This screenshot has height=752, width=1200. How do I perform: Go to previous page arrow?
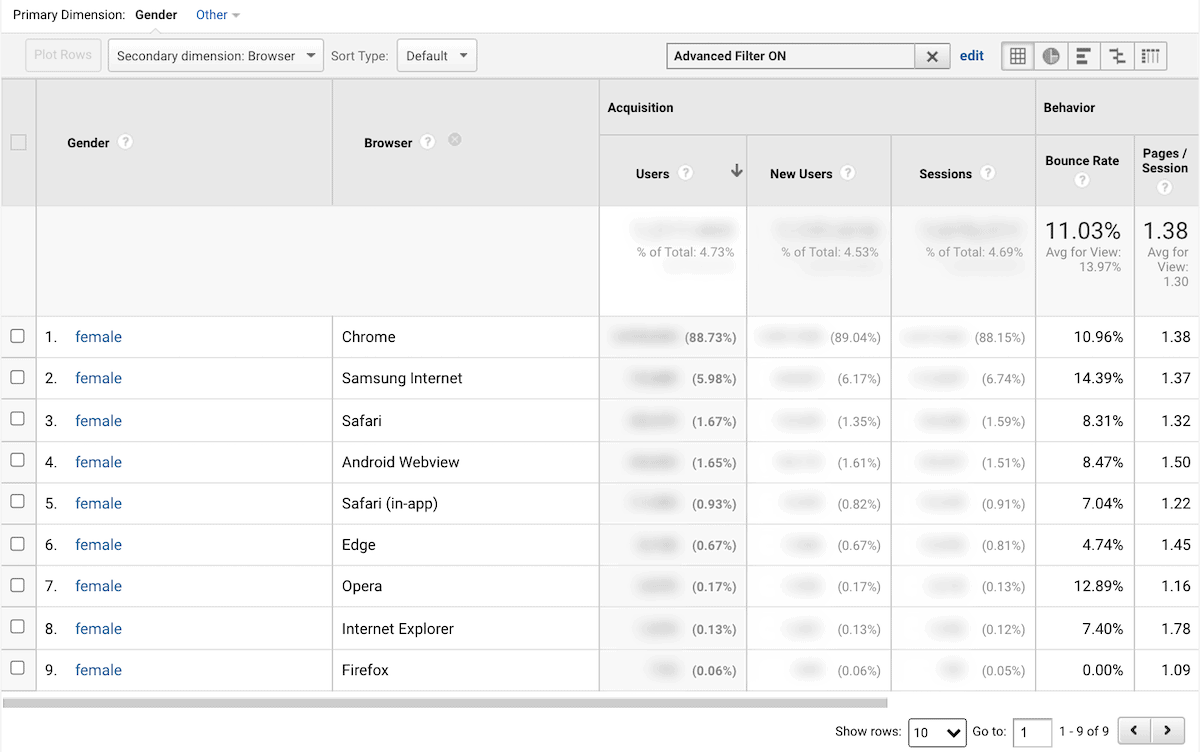[1134, 732]
